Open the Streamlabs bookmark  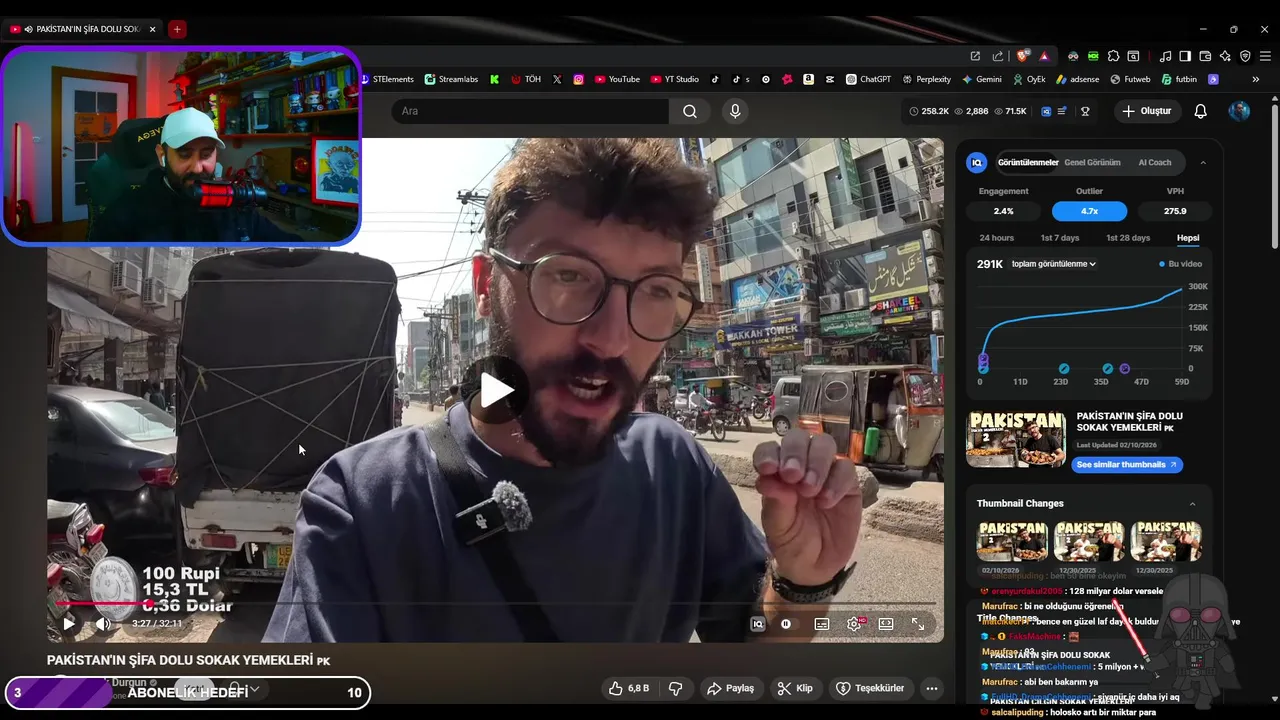pyautogui.click(x=451, y=79)
